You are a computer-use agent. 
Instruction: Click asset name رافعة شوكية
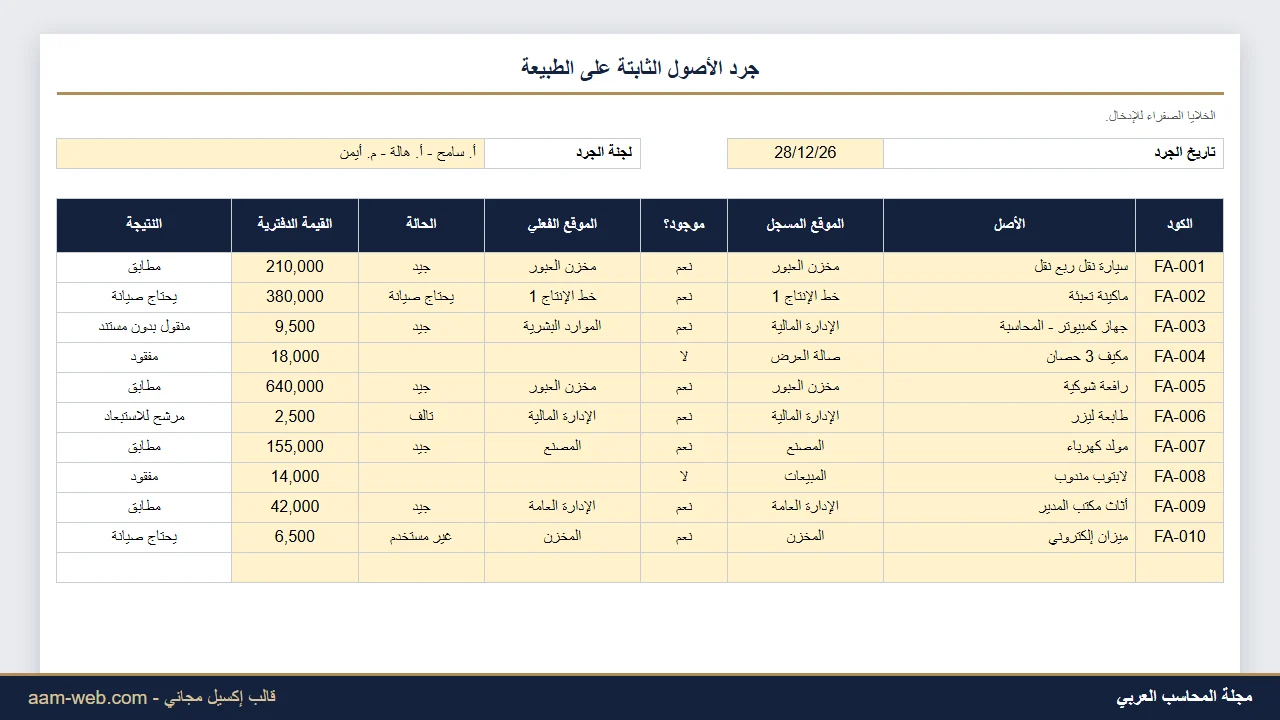(x=1009, y=387)
